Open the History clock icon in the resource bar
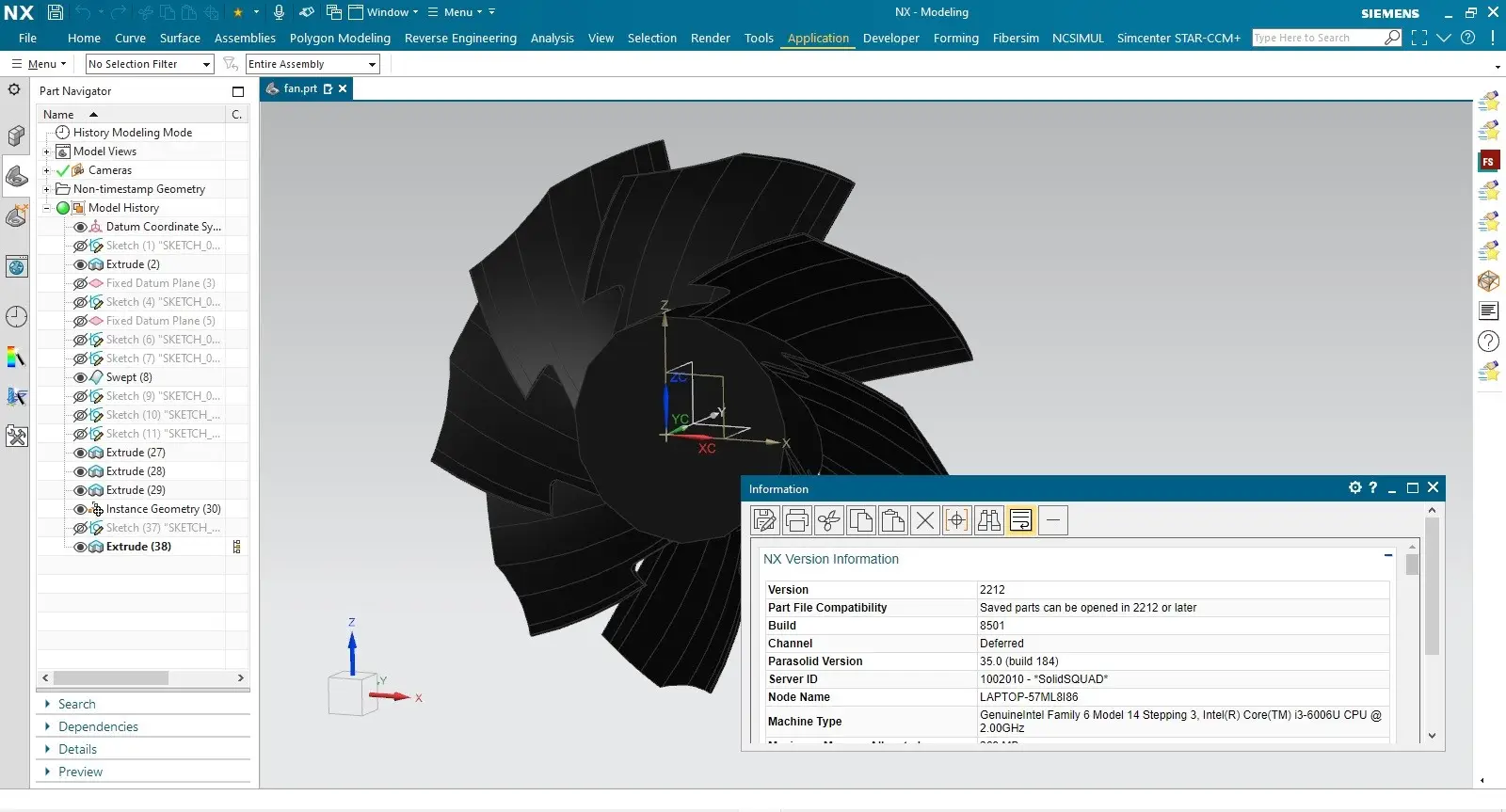This screenshot has width=1506, height=812. 16,316
